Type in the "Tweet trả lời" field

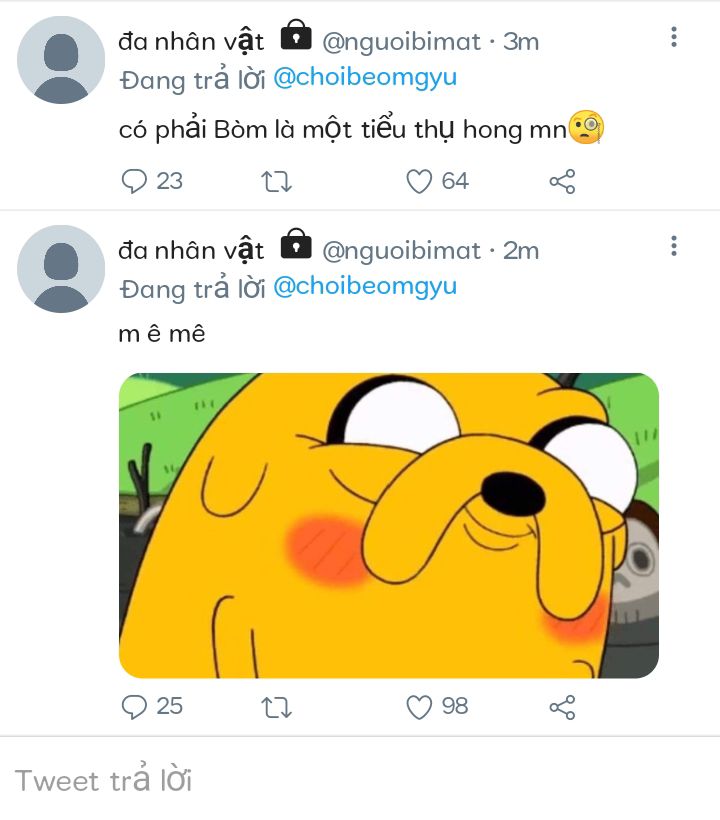(x=300, y=780)
